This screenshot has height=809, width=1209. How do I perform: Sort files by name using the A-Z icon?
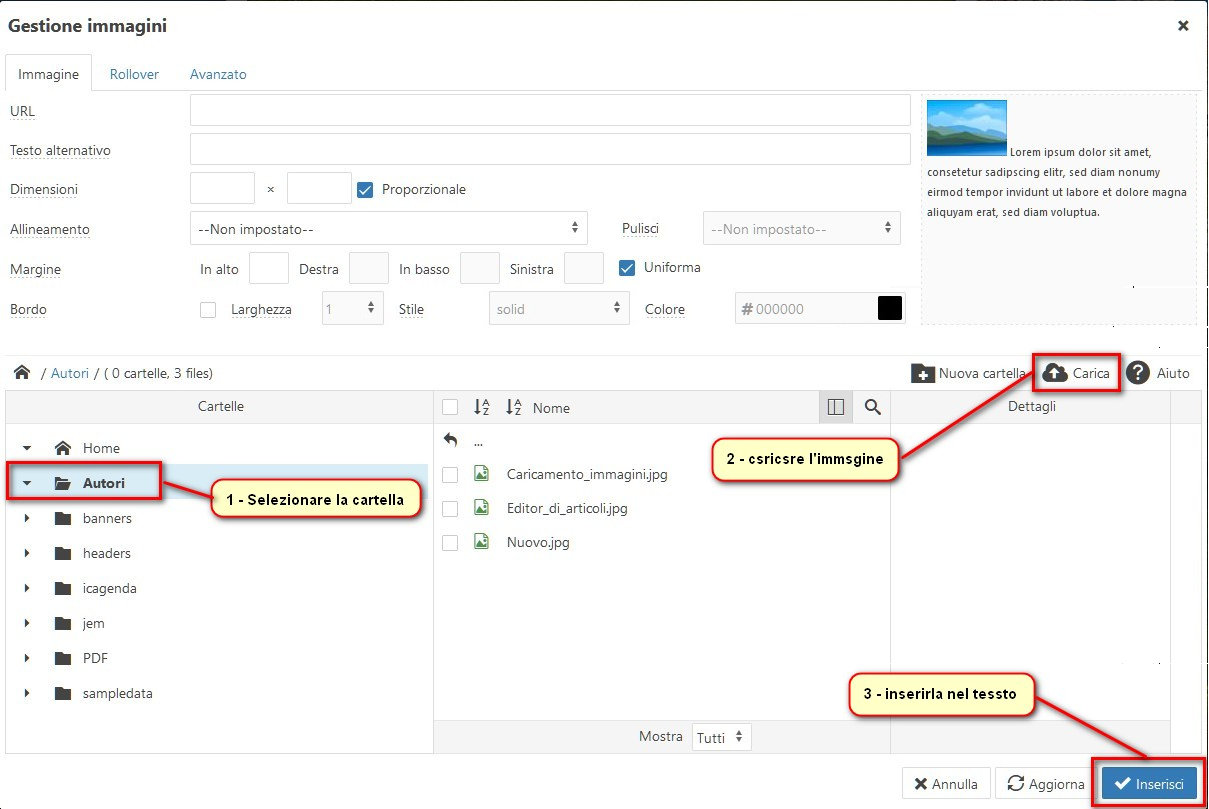(x=514, y=407)
